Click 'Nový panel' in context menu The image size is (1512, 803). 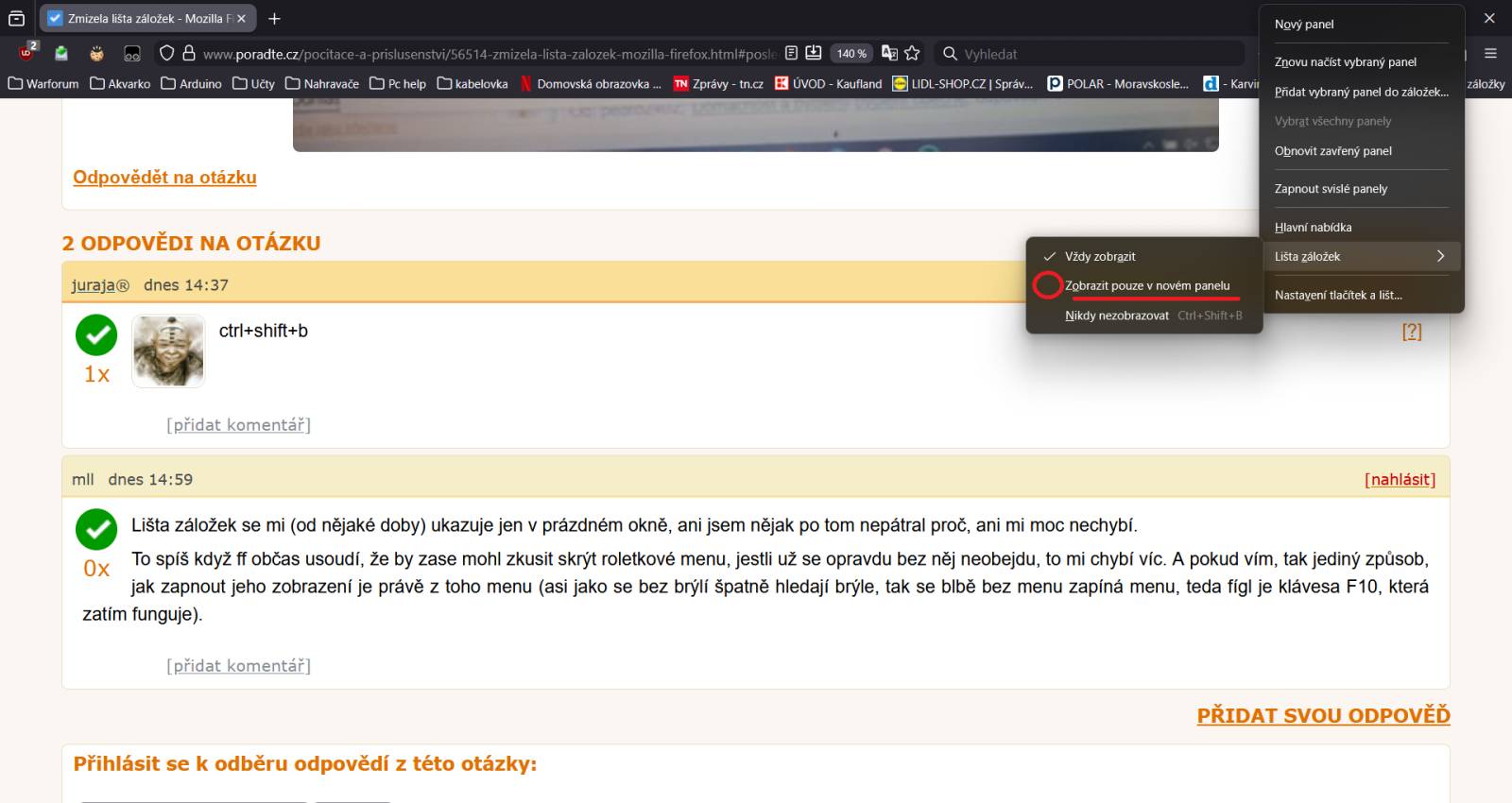[1304, 25]
